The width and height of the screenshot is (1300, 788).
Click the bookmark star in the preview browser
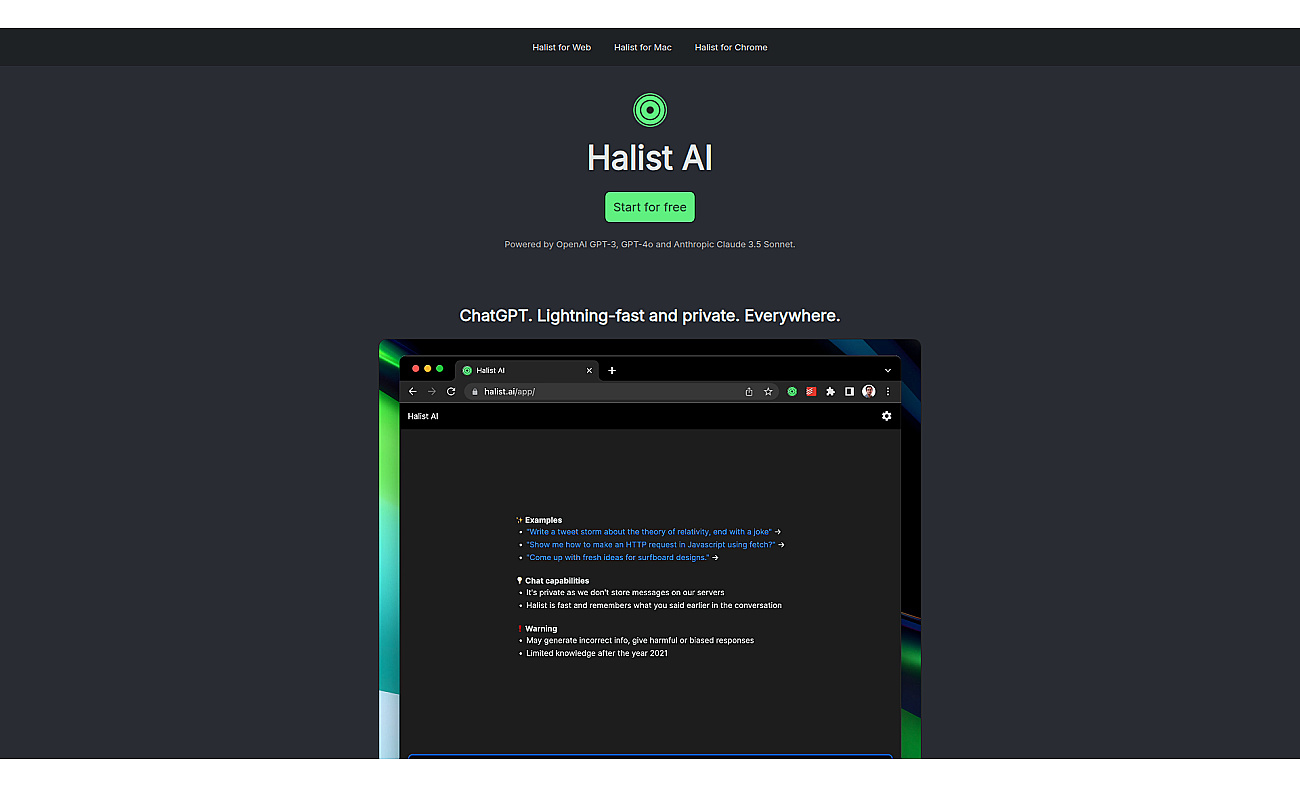tap(768, 391)
